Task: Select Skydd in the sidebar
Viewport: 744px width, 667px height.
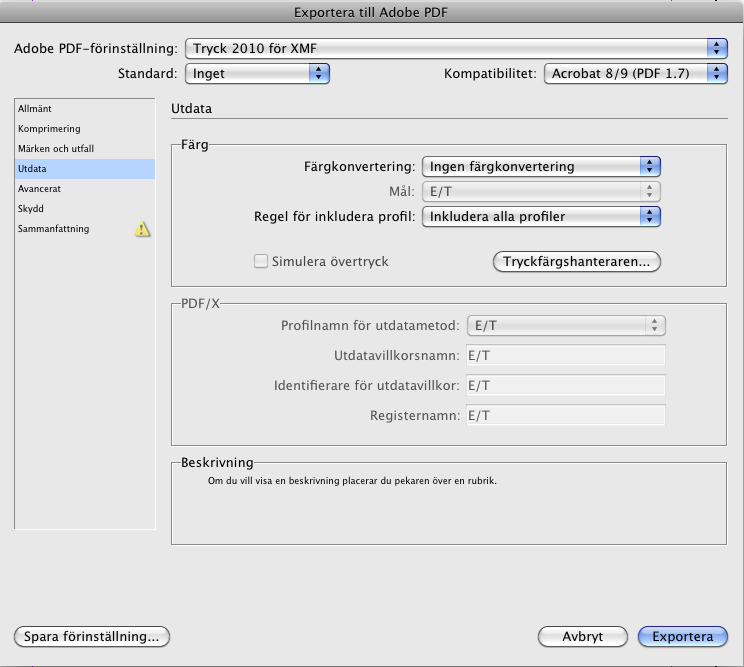Action: point(84,209)
